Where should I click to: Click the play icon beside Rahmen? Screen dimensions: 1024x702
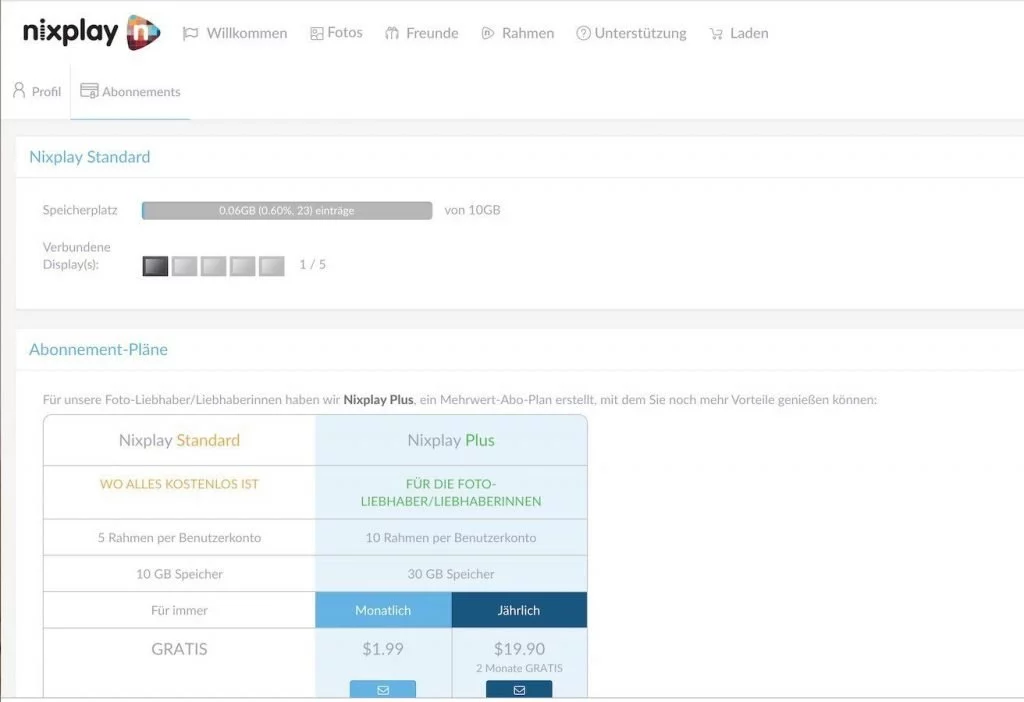point(488,33)
